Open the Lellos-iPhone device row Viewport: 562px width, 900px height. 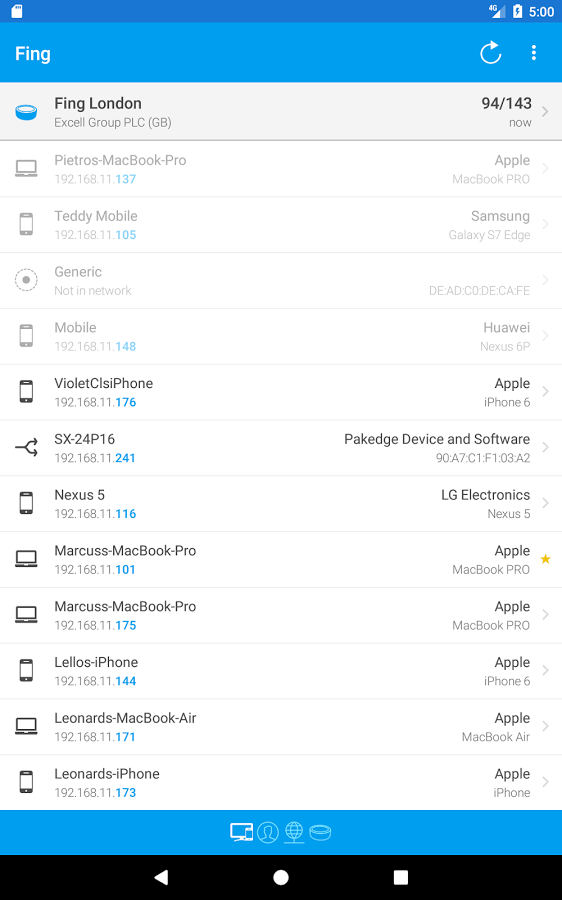pyautogui.click(x=281, y=671)
